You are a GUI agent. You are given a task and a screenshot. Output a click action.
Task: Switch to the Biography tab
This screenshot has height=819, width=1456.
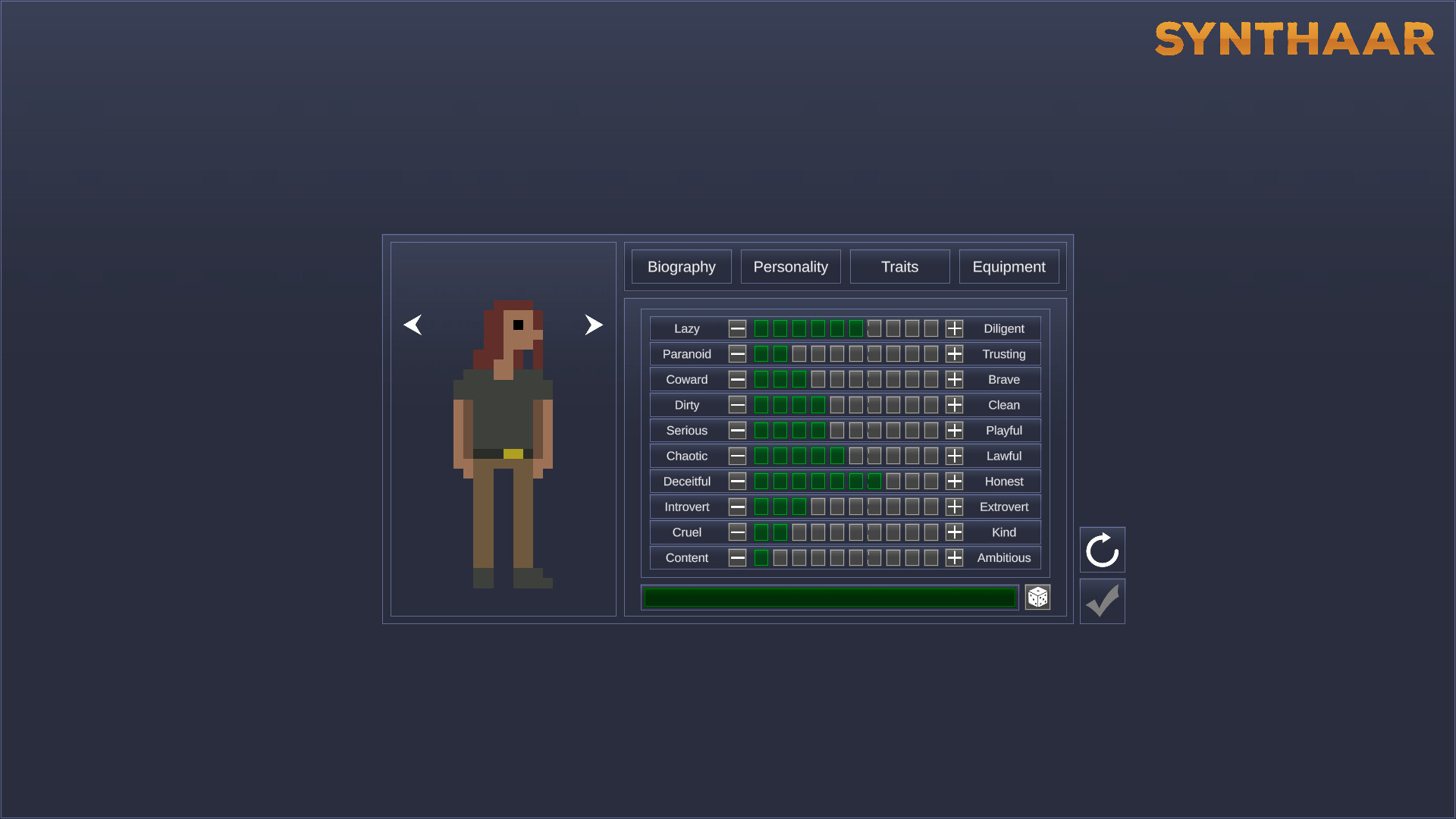pos(681,266)
